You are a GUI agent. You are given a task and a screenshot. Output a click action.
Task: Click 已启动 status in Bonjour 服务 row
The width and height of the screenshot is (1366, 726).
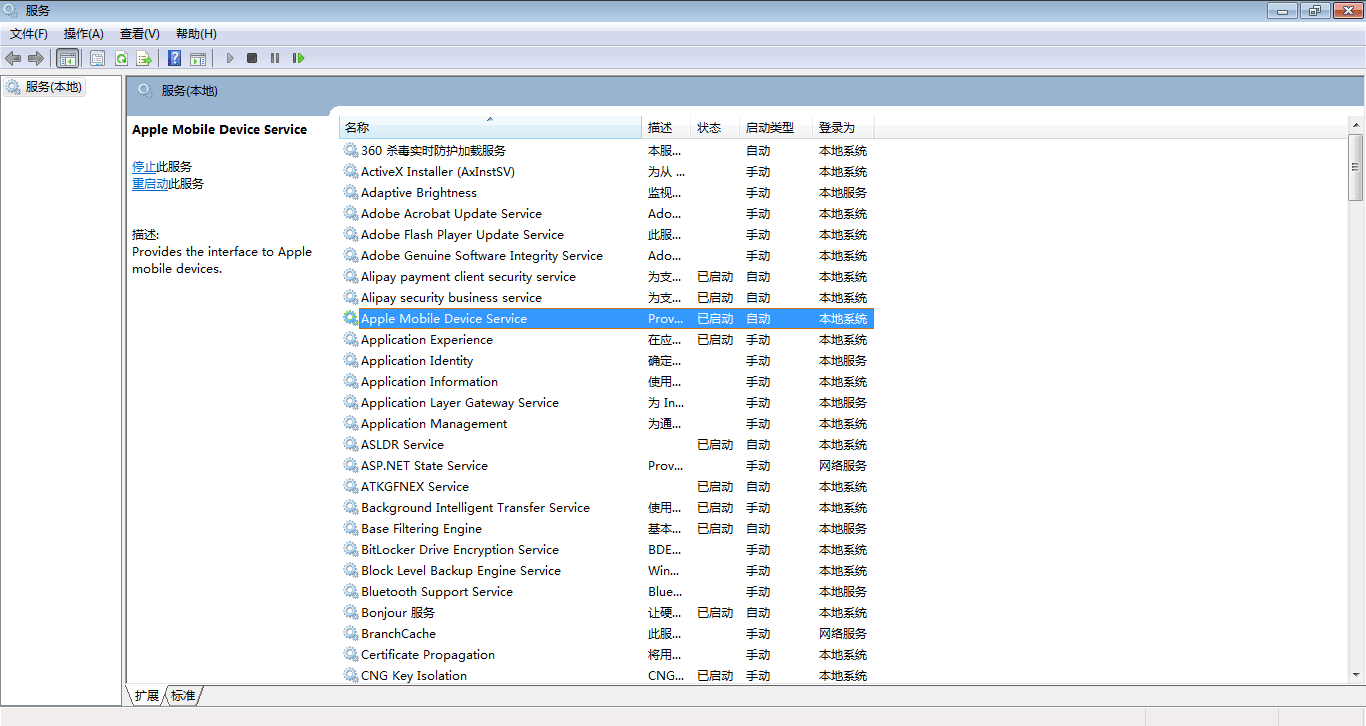[715, 612]
